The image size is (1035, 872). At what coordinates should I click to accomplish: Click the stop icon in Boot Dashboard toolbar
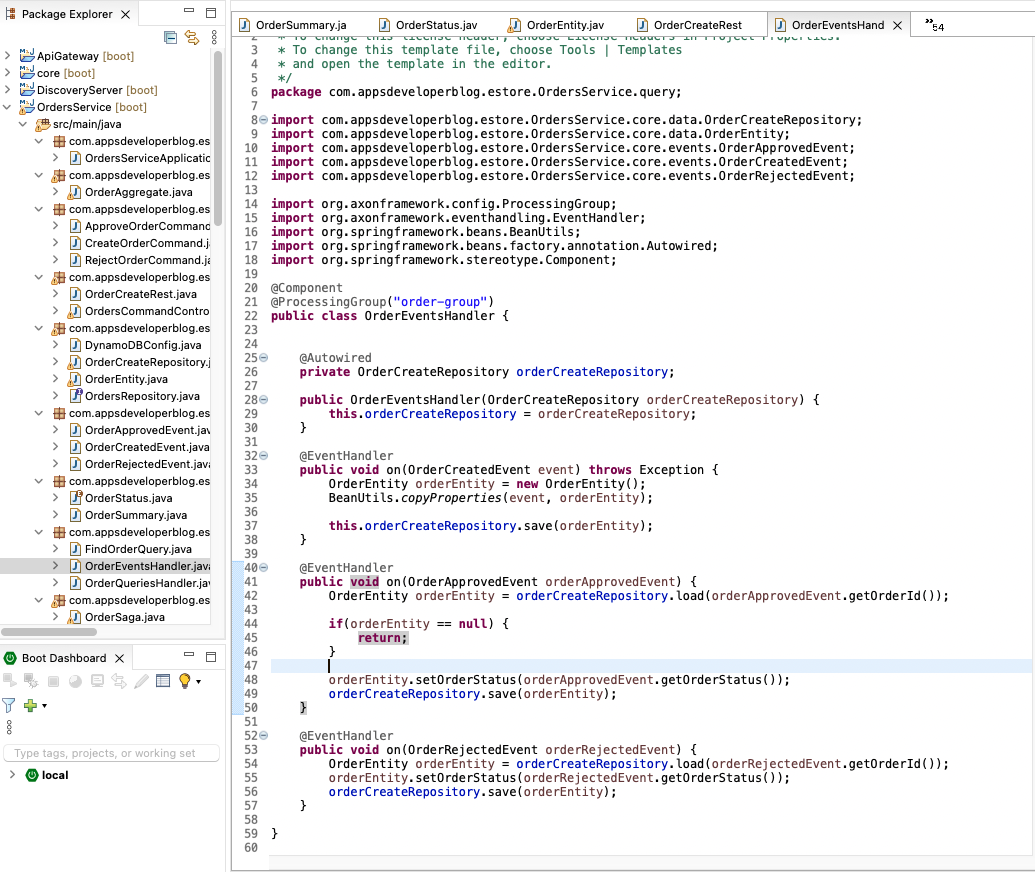tap(53, 682)
